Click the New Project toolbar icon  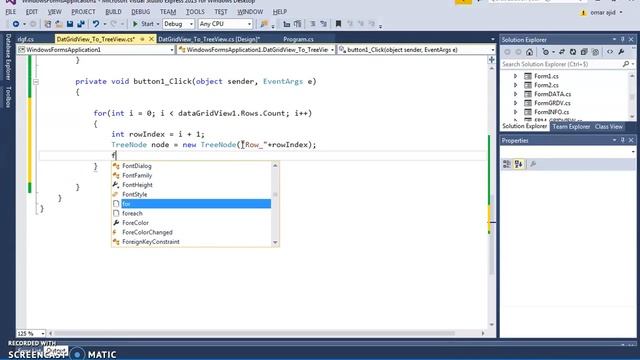[48, 24]
